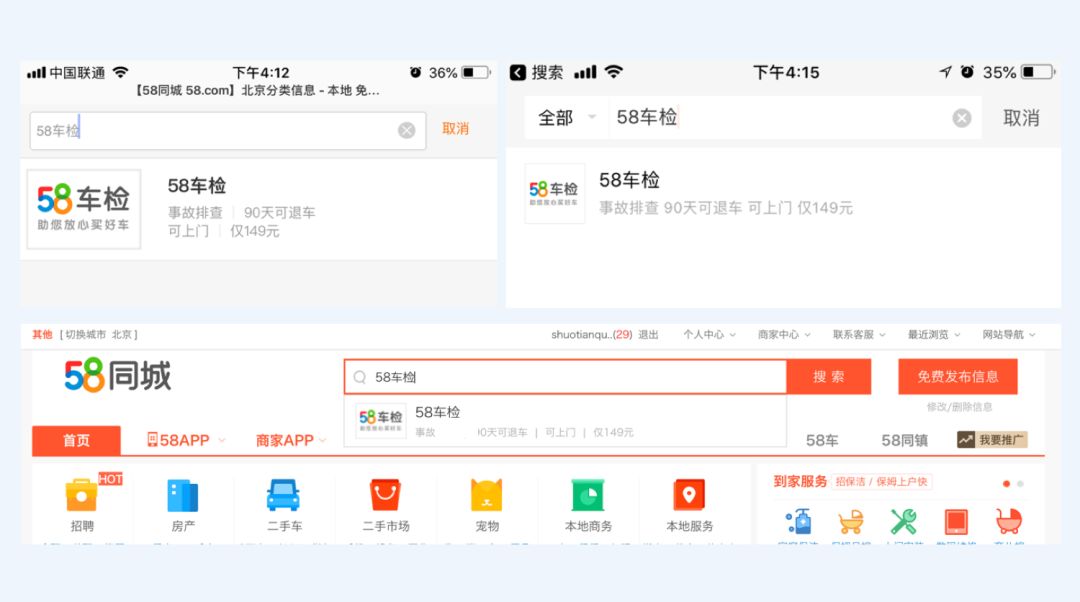1080x602 pixels.
Task: Expand the 商家中心 menu
Action: pyautogui.click(x=784, y=335)
